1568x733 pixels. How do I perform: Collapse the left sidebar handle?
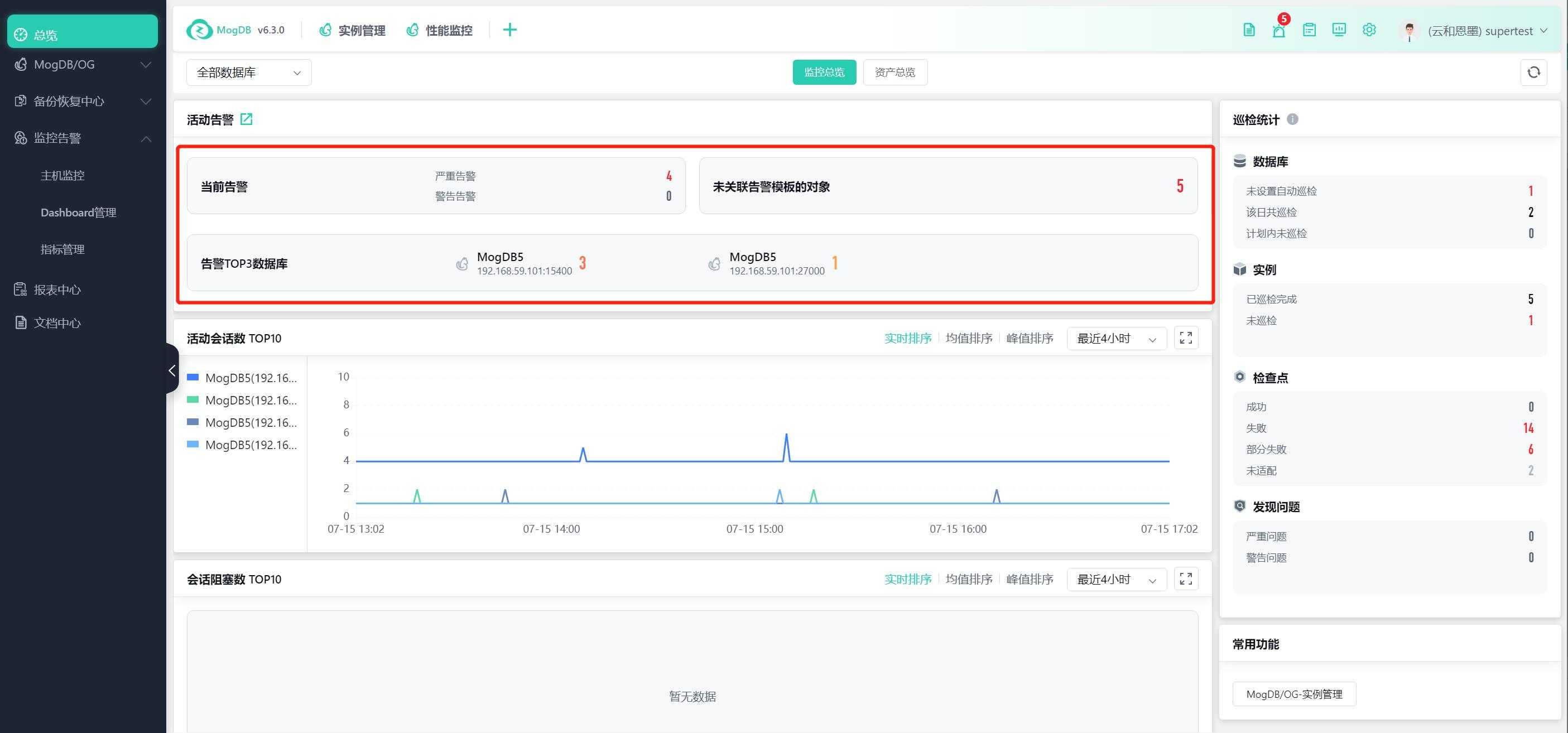pyautogui.click(x=172, y=370)
